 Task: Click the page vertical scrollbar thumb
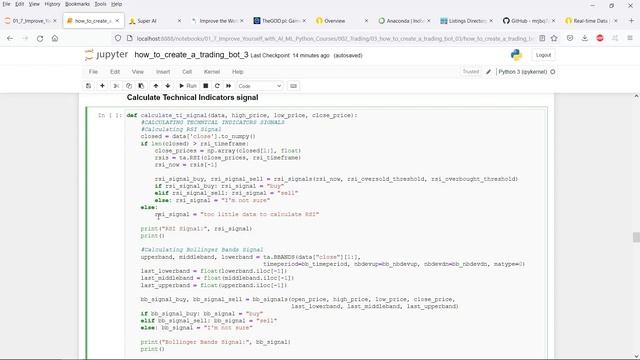(x=636, y=237)
